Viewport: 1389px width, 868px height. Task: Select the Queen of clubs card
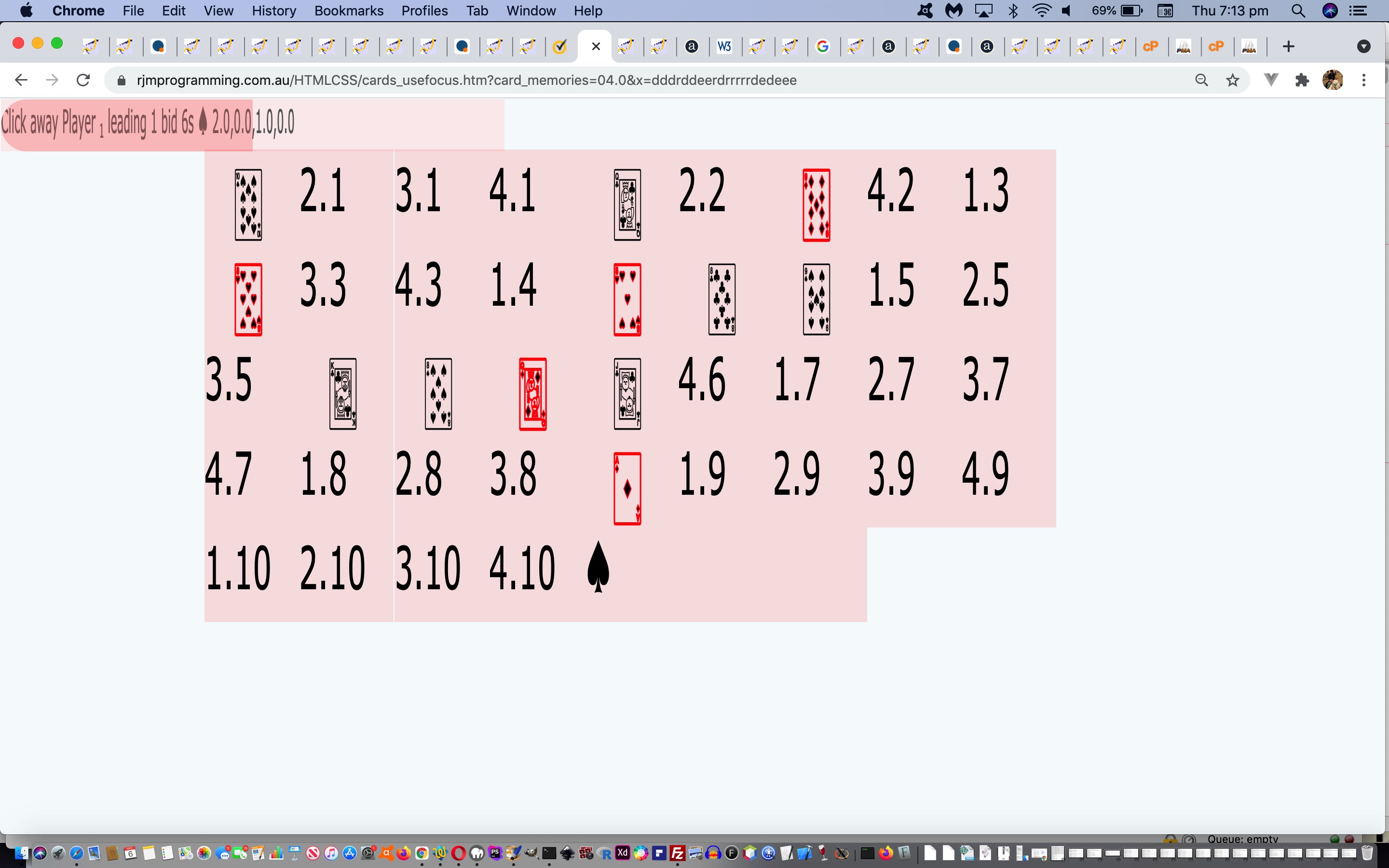point(627,205)
